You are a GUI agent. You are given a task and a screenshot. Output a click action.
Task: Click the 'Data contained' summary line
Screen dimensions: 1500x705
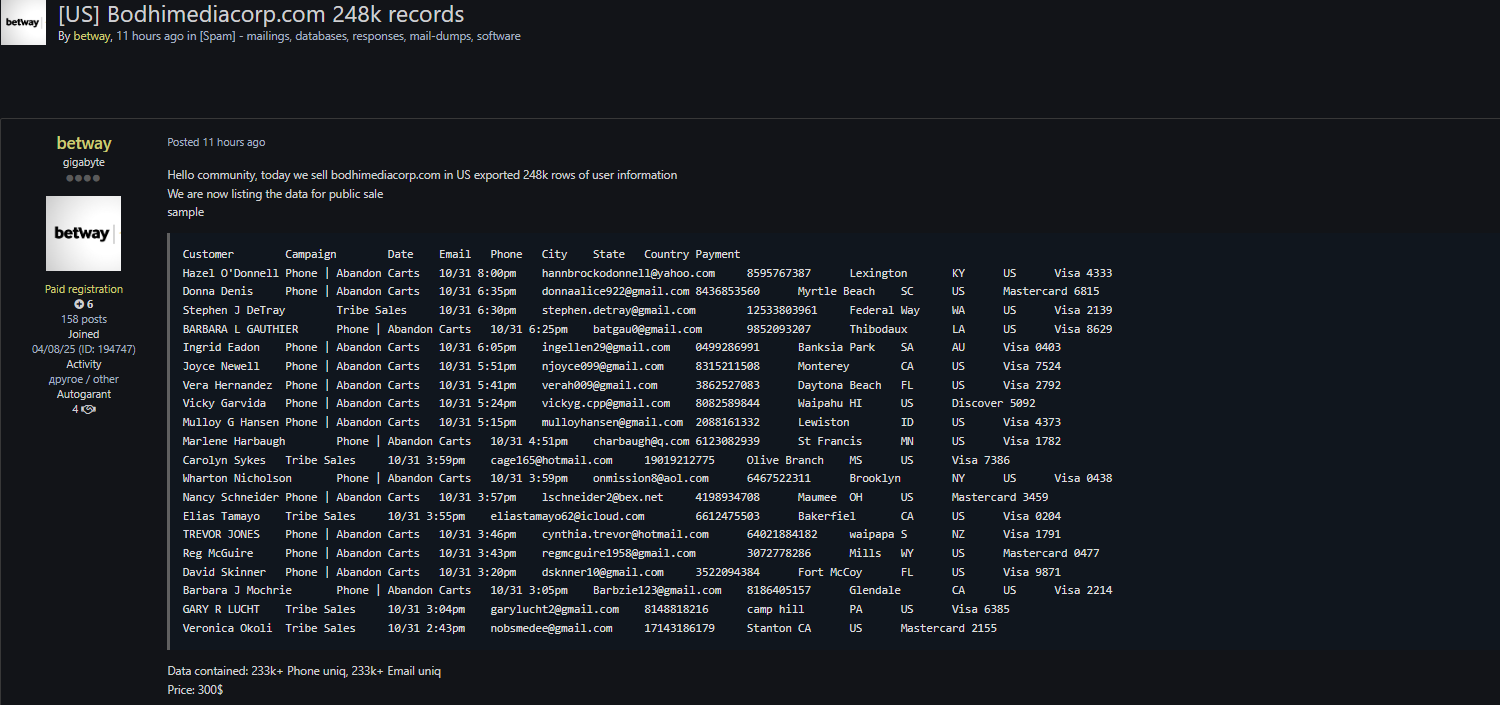304,671
